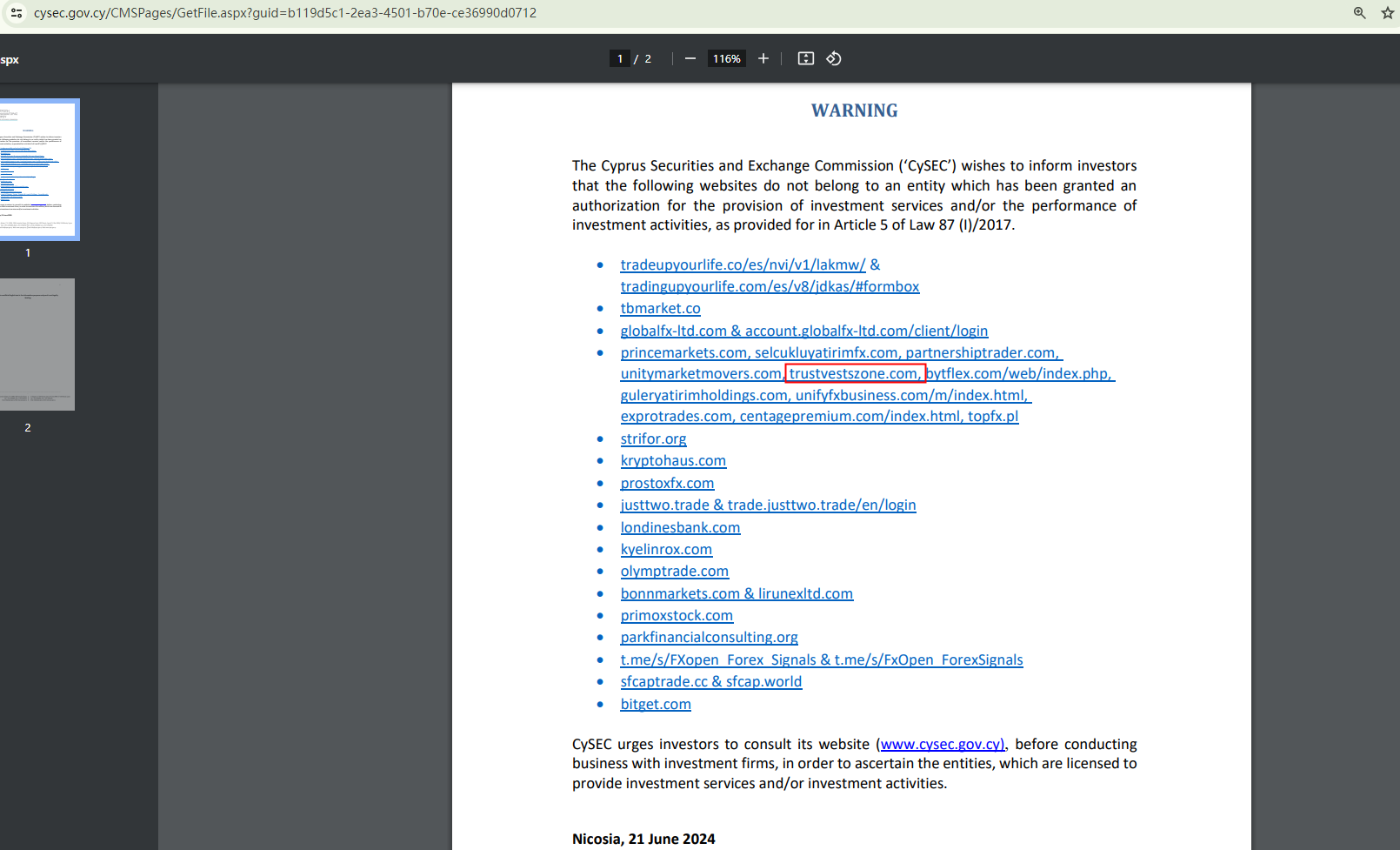
Task: Open the justtwo.trade link
Action: point(768,505)
